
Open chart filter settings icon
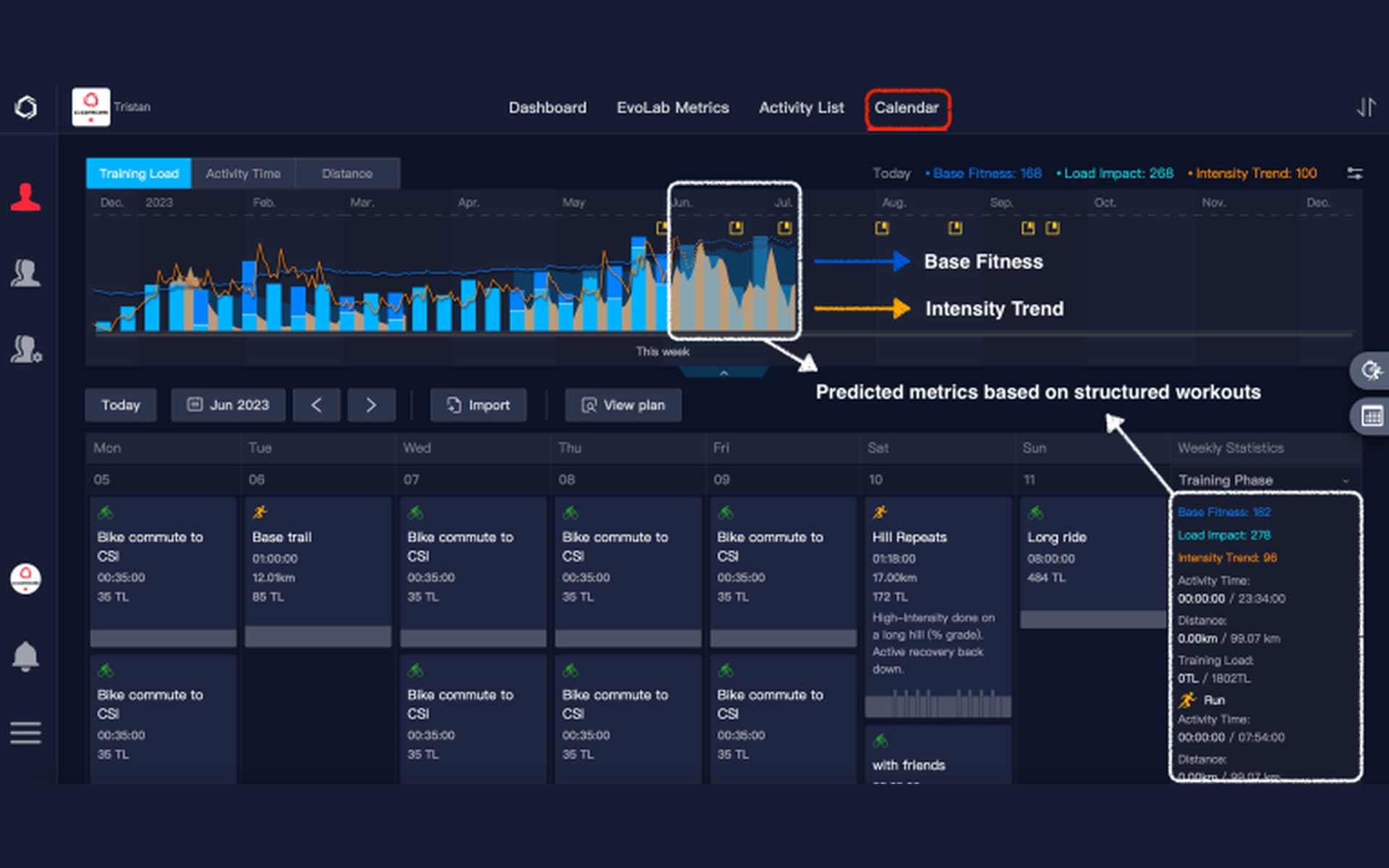(x=1354, y=174)
